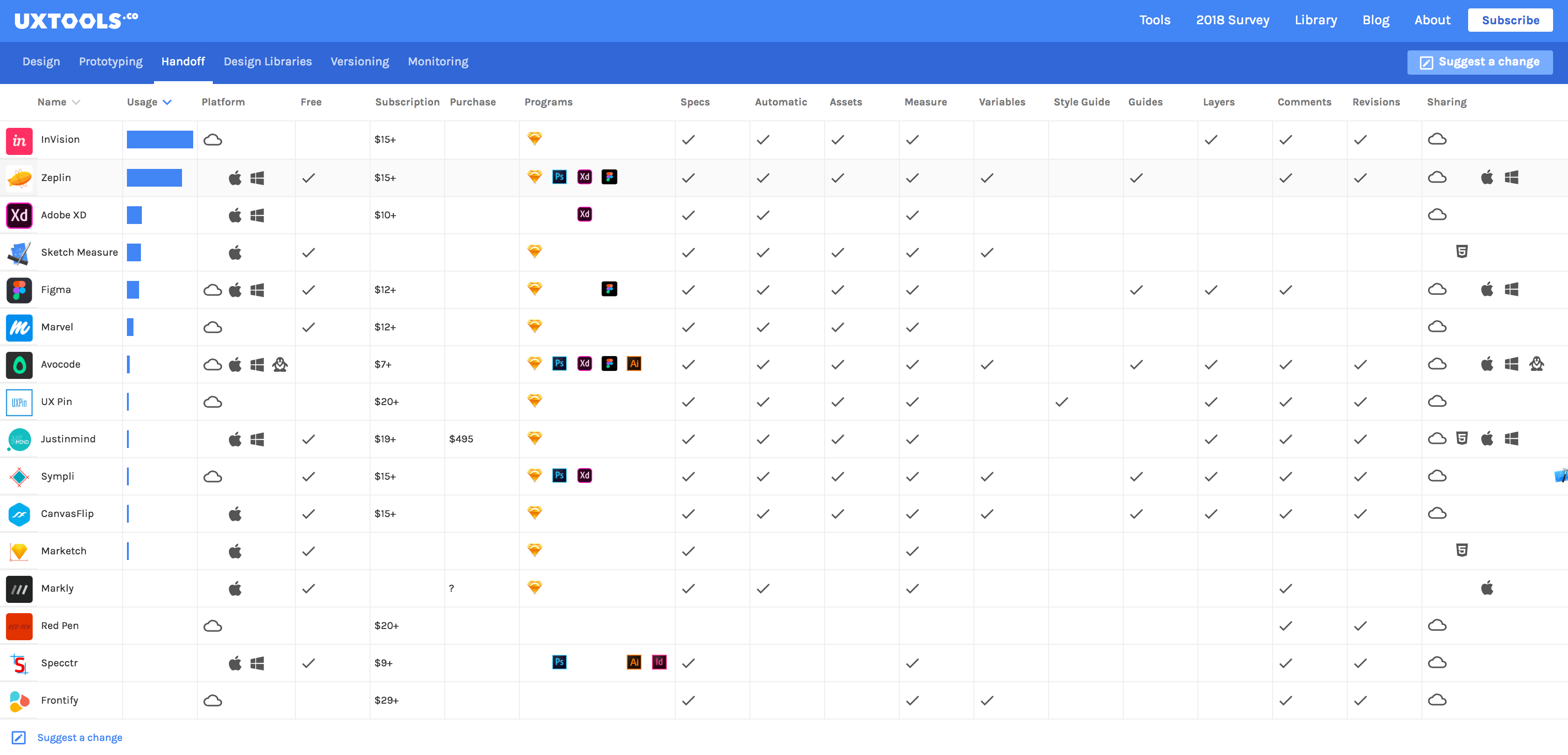Open the About nav link

[1432, 20]
